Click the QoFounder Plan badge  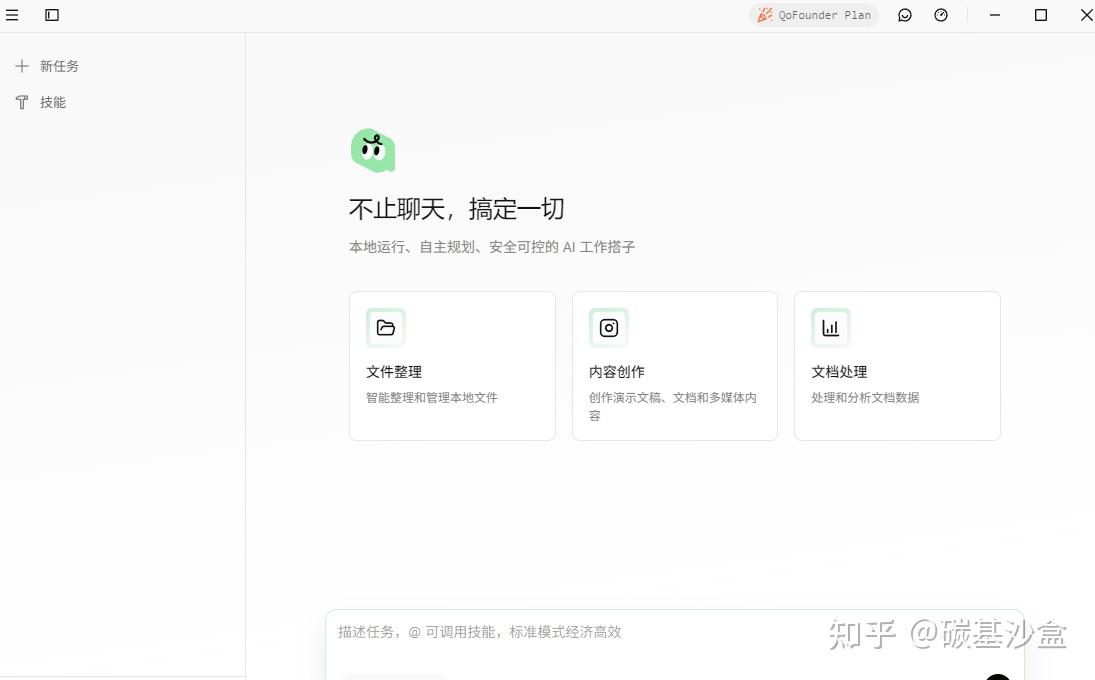coord(814,15)
